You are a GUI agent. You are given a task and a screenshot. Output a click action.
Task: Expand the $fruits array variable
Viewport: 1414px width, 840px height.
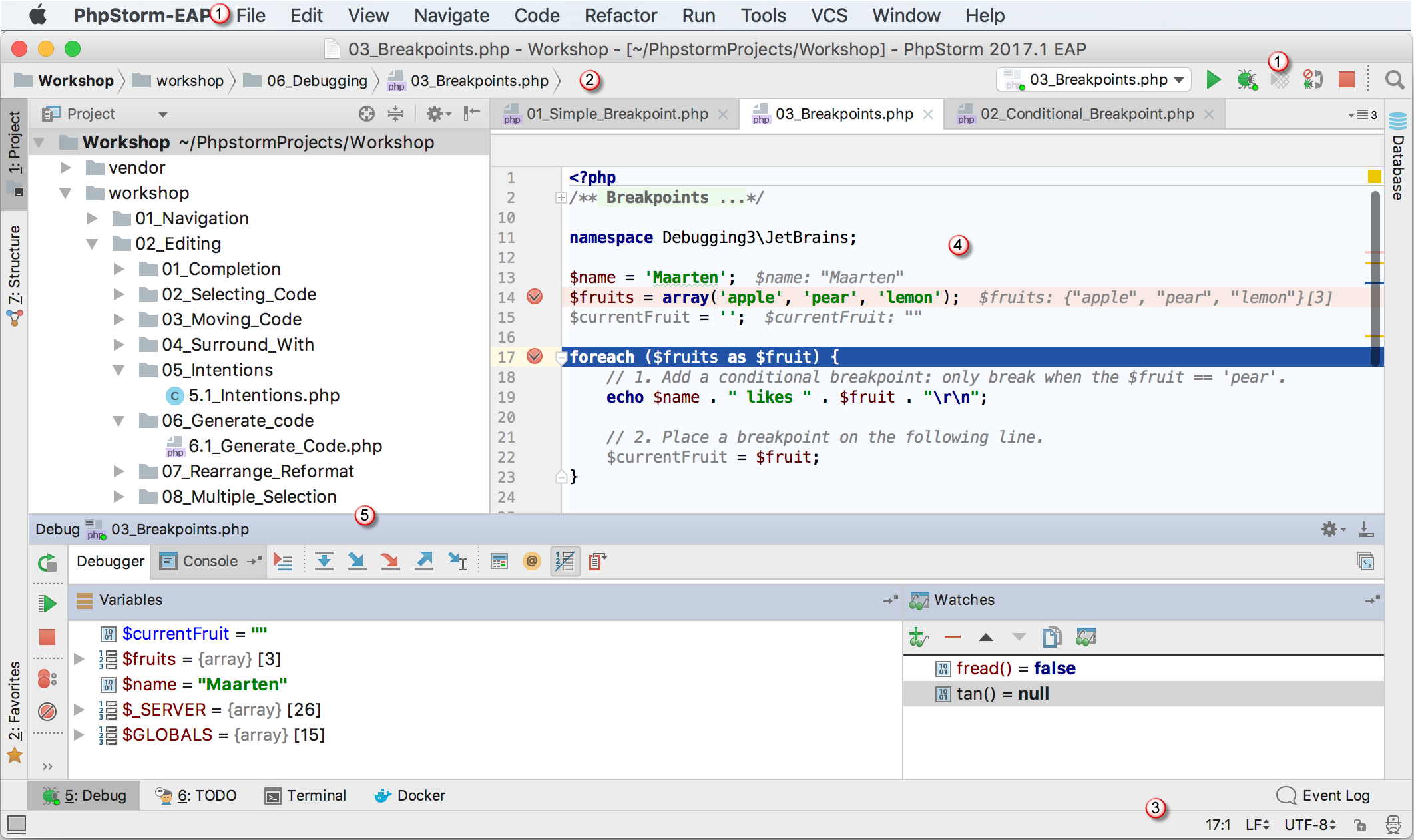79,659
